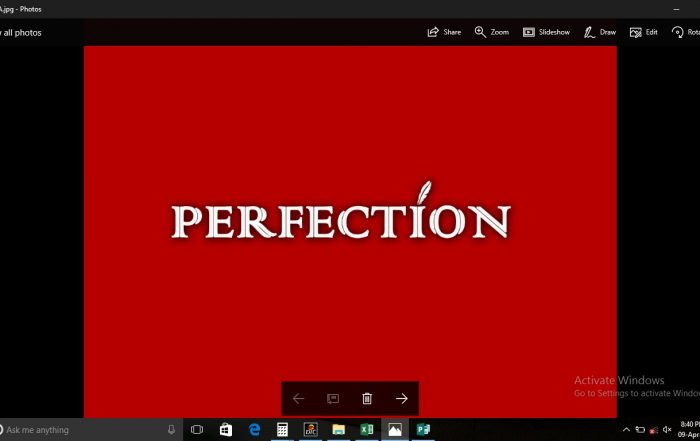Image resolution: width=700 pixels, height=441 pixels.
Task: Go to the next photo arrow
Action: [x=401, y=398]
